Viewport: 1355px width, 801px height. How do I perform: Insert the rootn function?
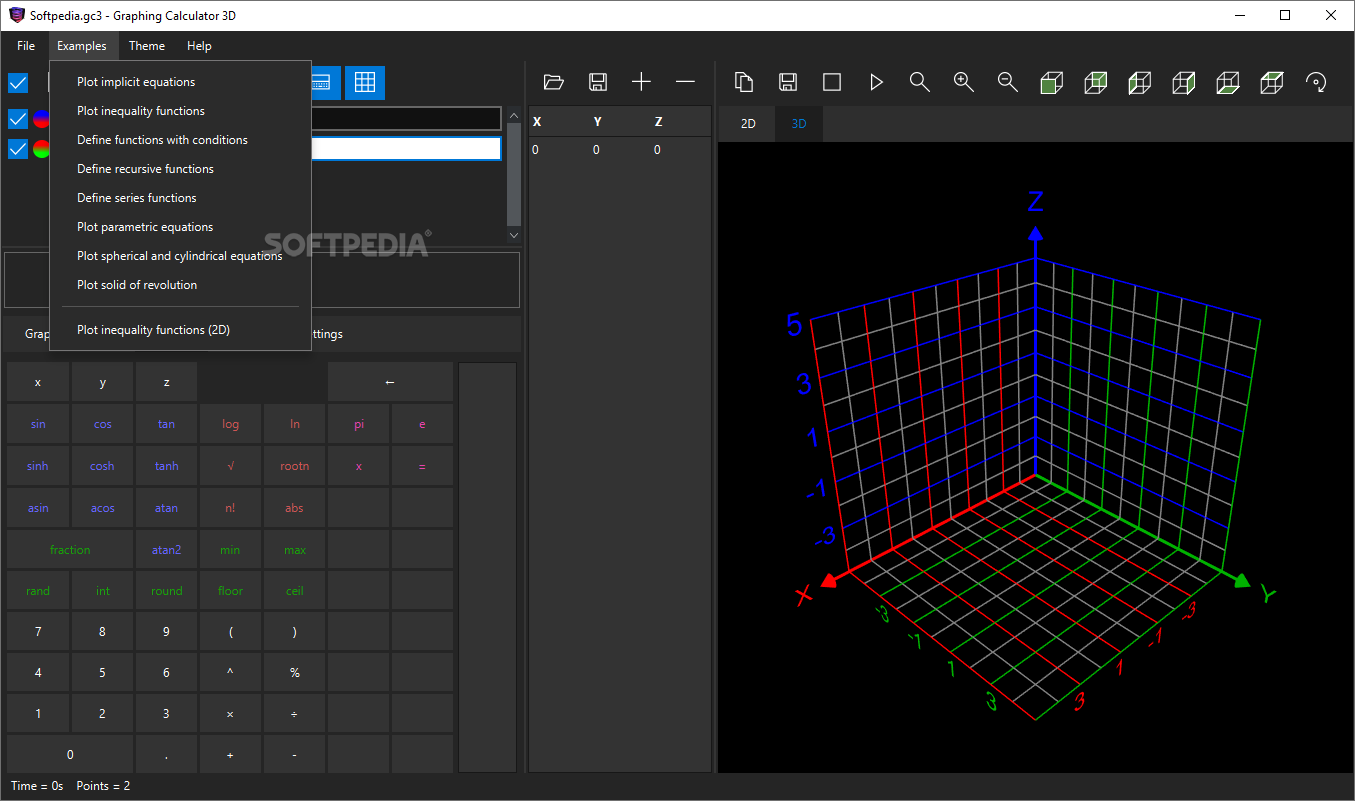[294, 466]
